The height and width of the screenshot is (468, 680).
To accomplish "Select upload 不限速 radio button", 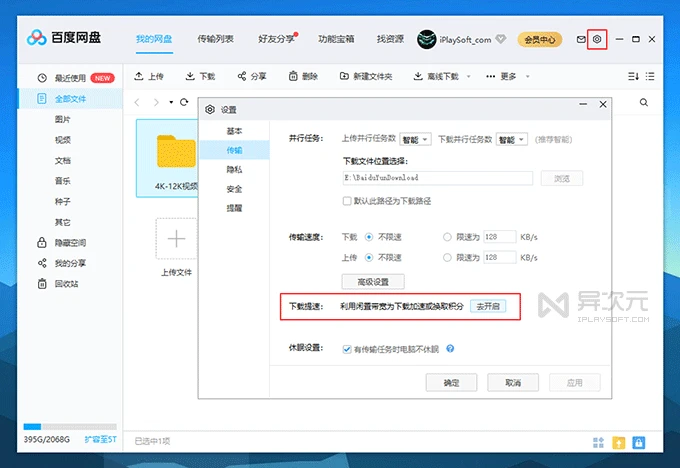I will [x=369, y=258].
